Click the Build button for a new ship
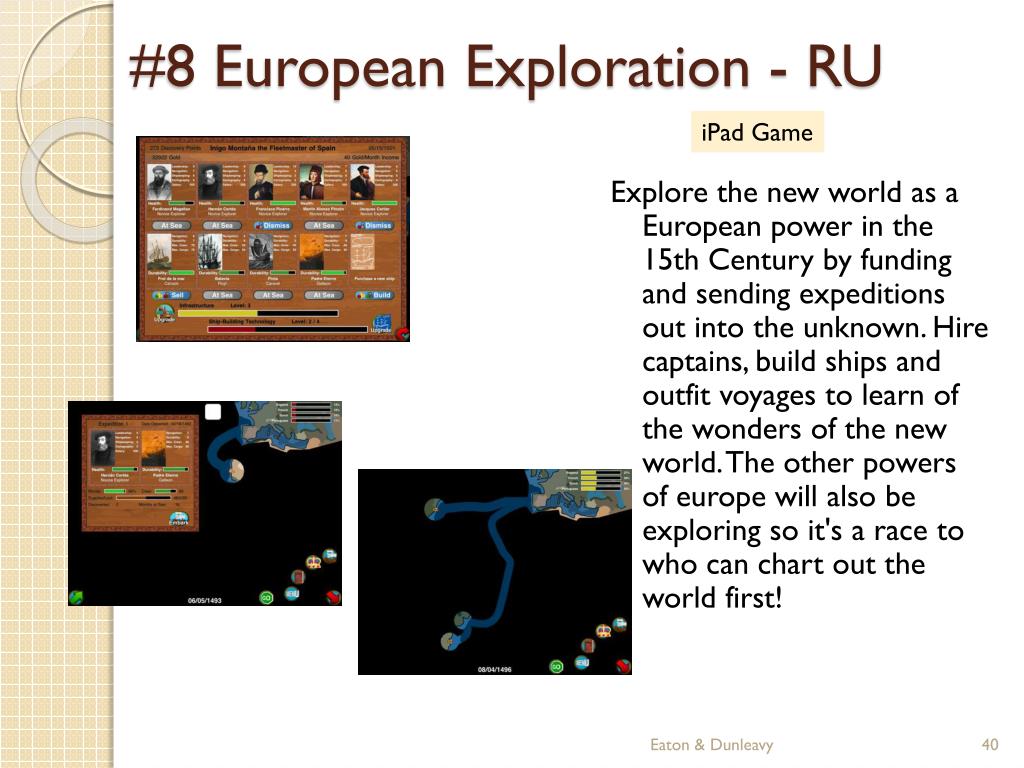The height and width of the screenshot is (768, 1024). (x=374, y=295)
